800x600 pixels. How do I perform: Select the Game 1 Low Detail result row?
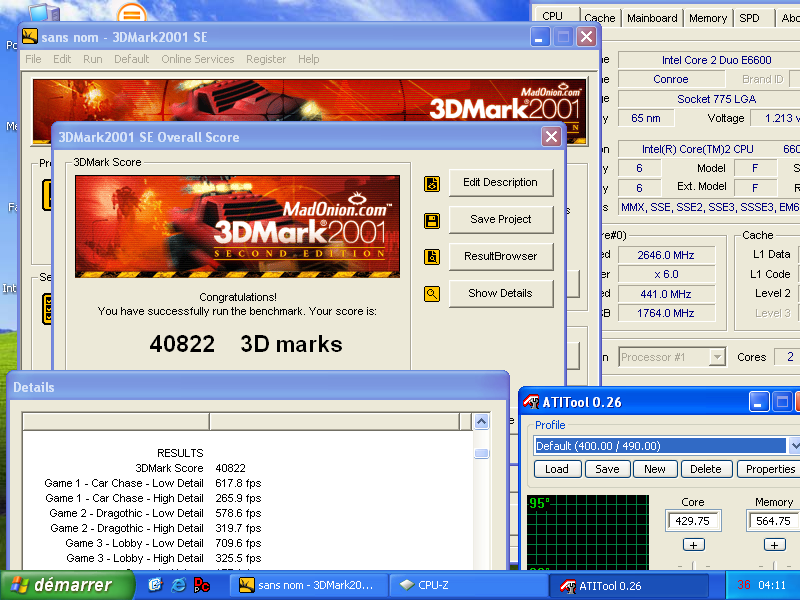click(153, 483)
